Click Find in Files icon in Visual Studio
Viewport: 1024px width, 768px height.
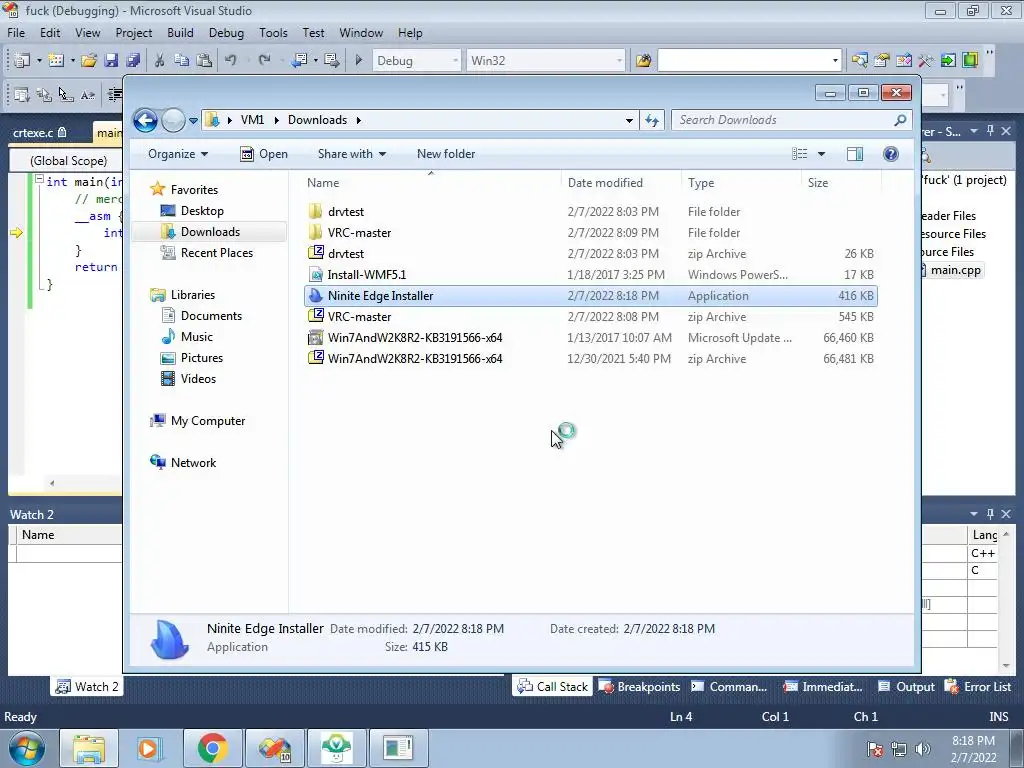point(643,61)
